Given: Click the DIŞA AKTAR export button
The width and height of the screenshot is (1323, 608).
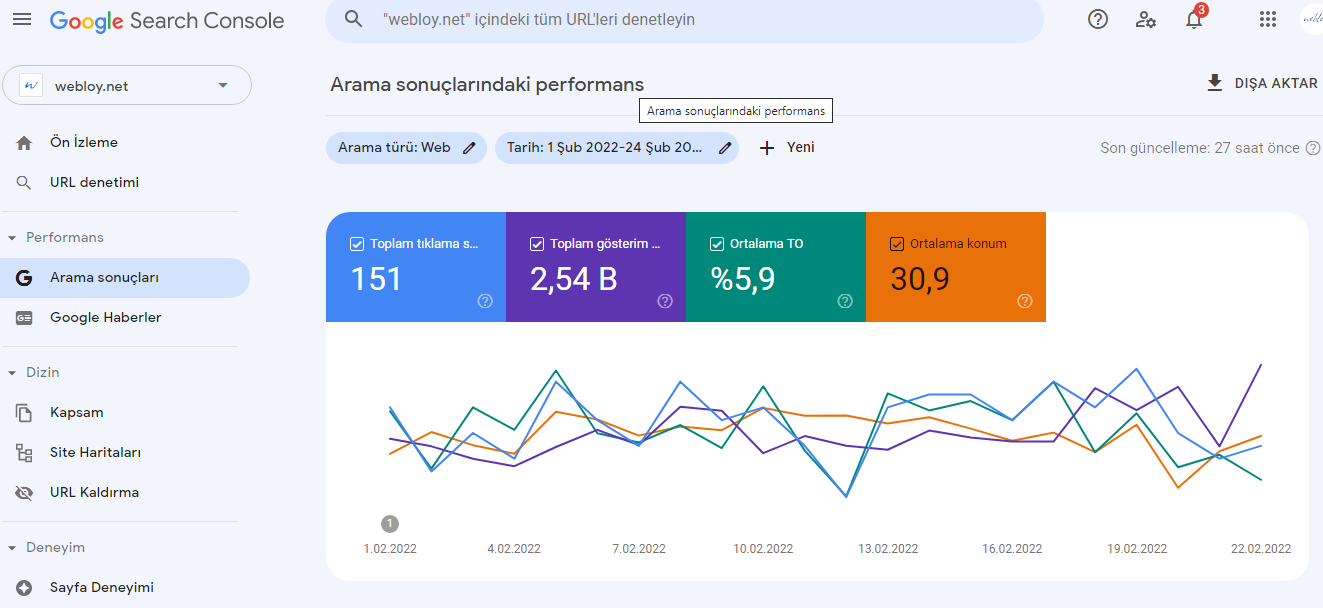Looking at the screenshot, I should 1262,83.
